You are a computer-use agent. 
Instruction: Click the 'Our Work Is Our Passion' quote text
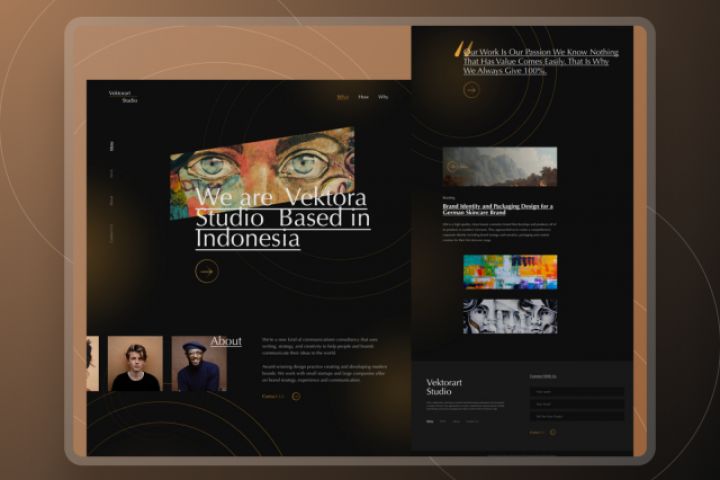click(x=540, y=61)
